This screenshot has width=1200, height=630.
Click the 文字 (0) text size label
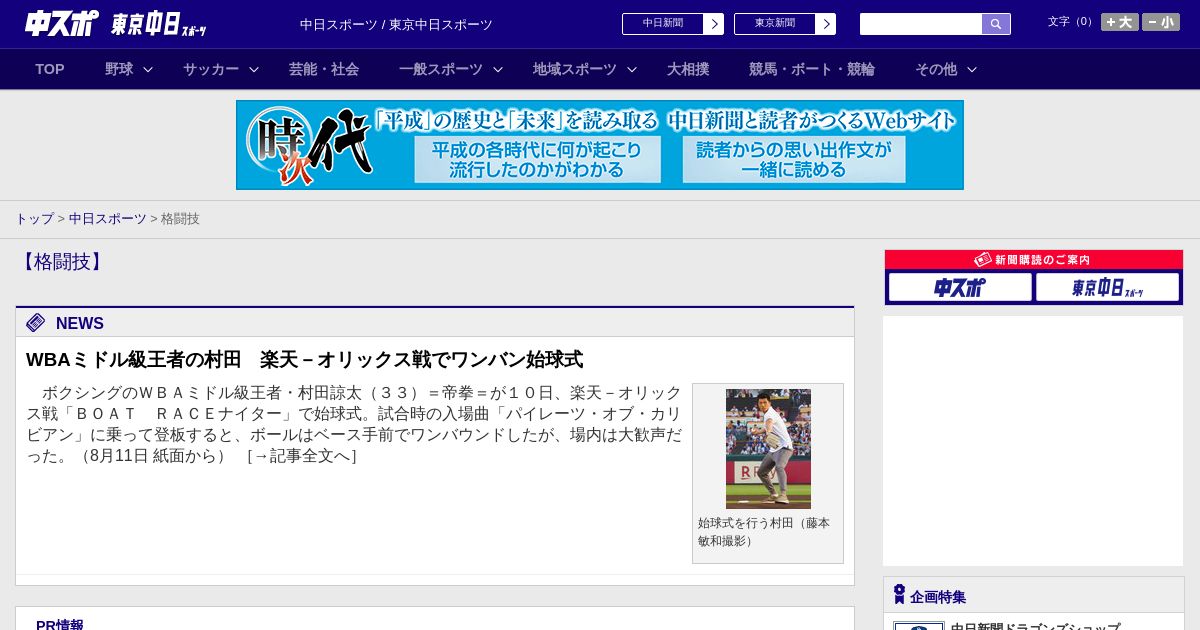1071,22
